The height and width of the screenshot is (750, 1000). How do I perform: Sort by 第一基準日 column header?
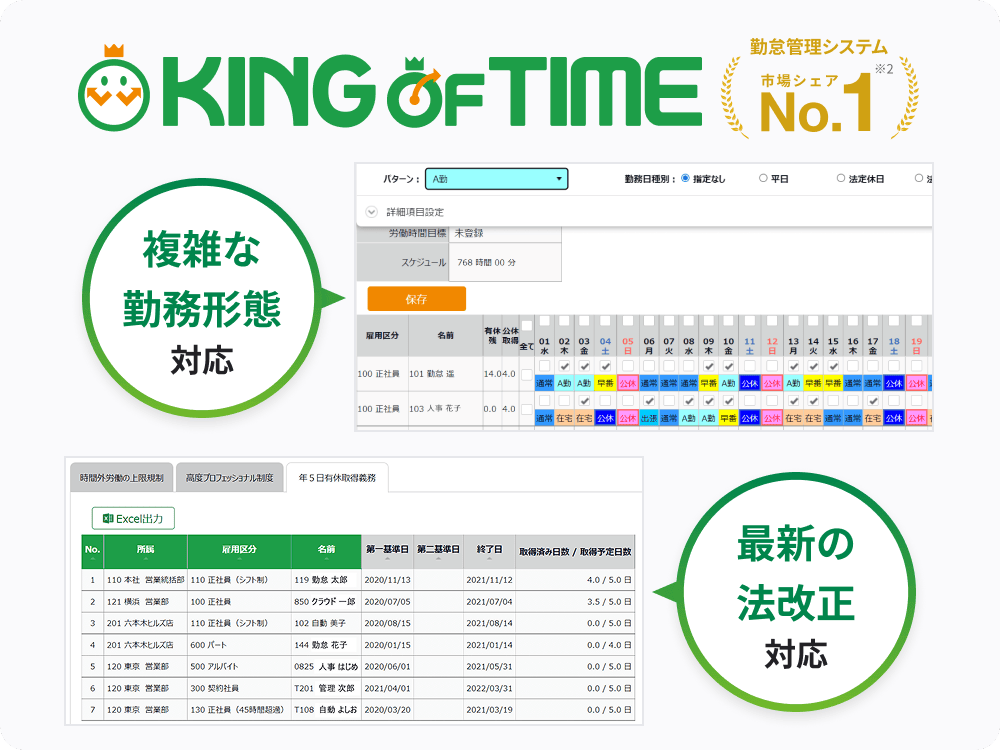387,551
